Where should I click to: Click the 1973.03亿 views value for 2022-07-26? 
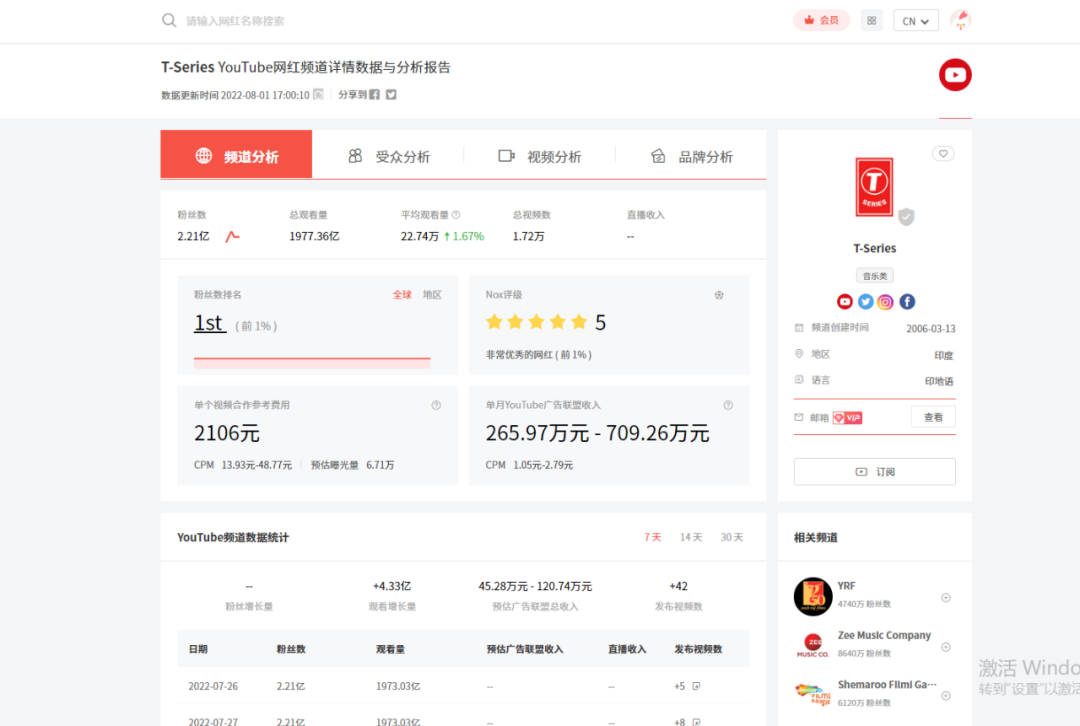tap(397, 687)
